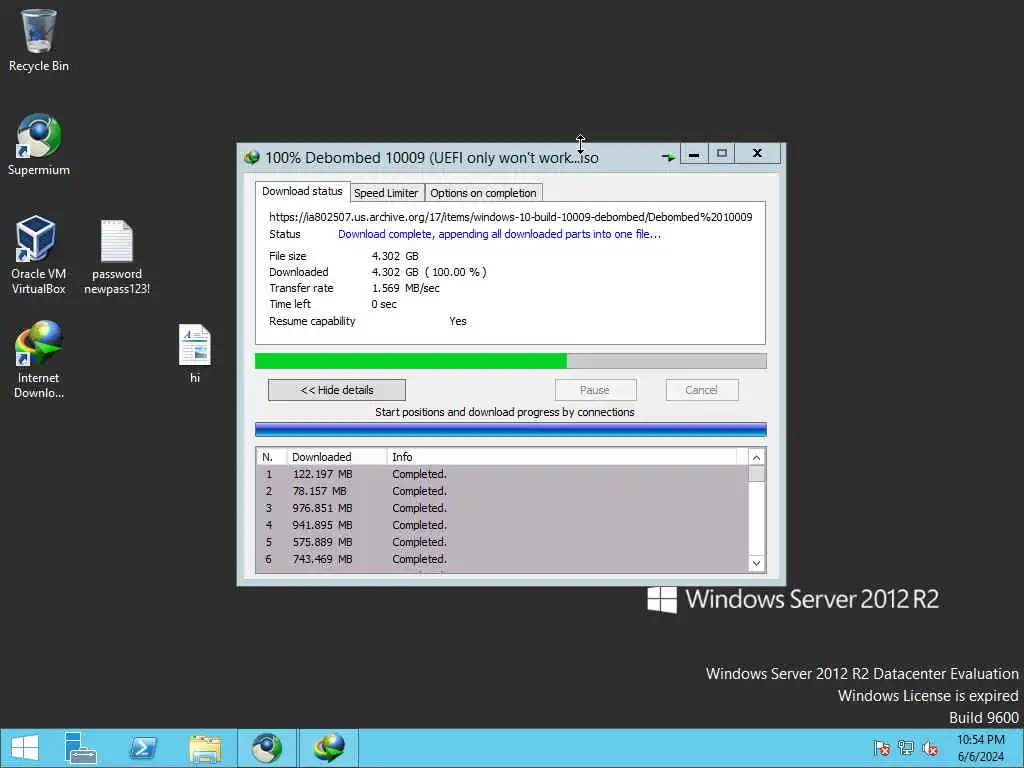Click the muted speaker tray icon

click(x=930, y=748)
